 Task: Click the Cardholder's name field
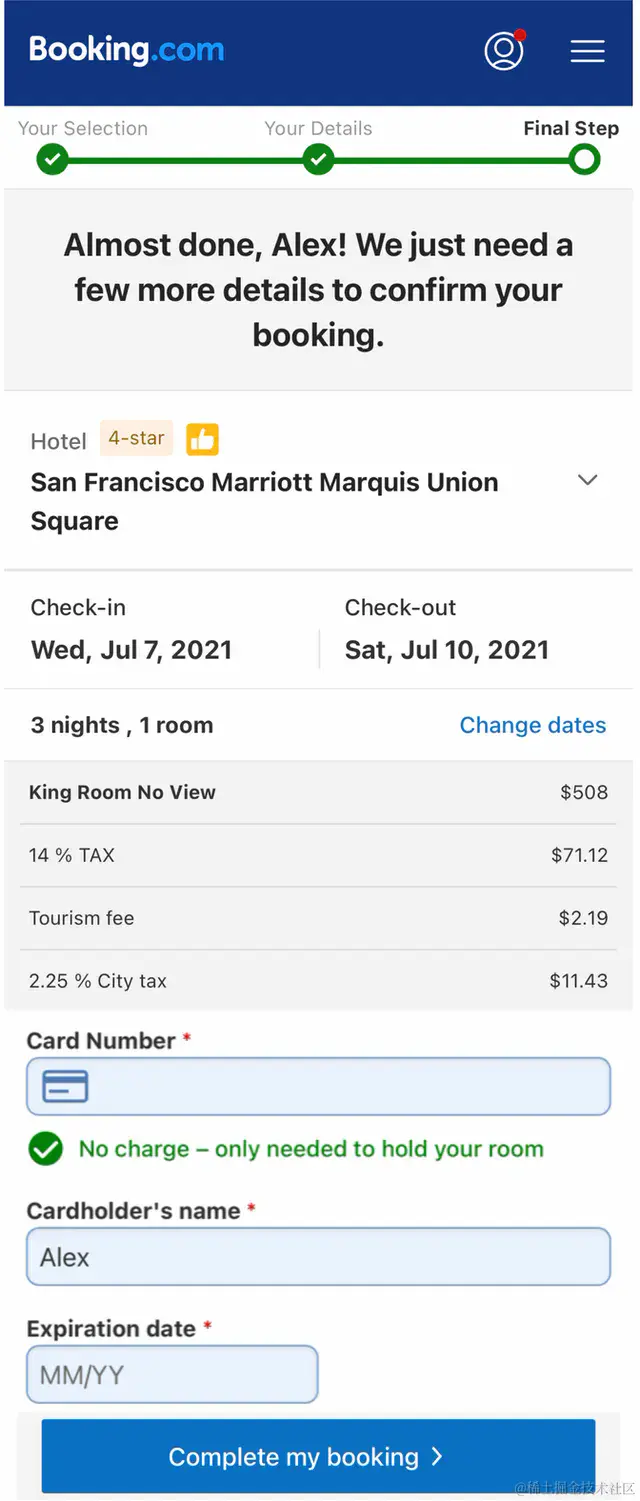[x=318, y=1257]
